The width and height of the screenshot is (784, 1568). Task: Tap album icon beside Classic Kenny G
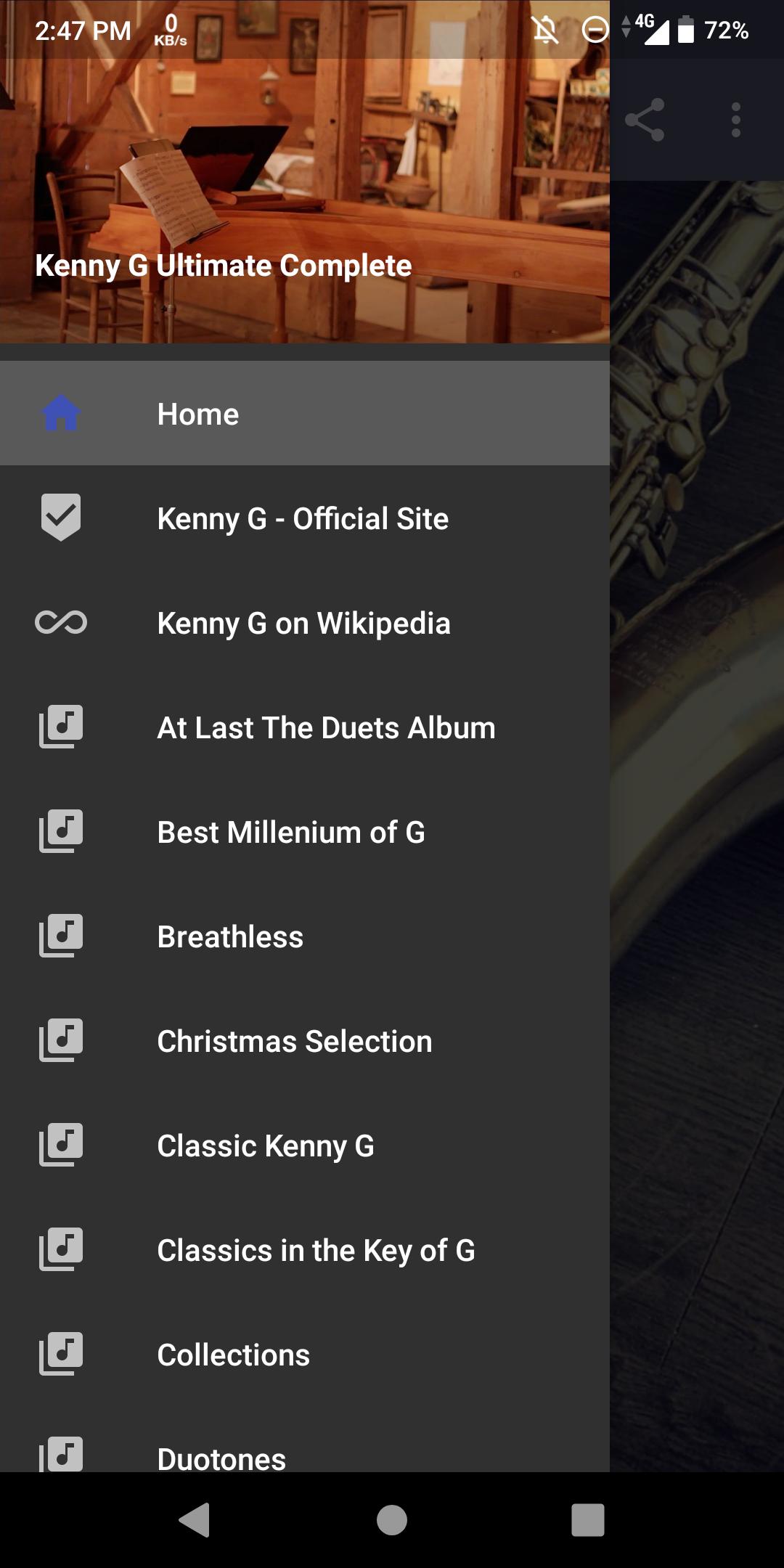(x=61, y=1145)
